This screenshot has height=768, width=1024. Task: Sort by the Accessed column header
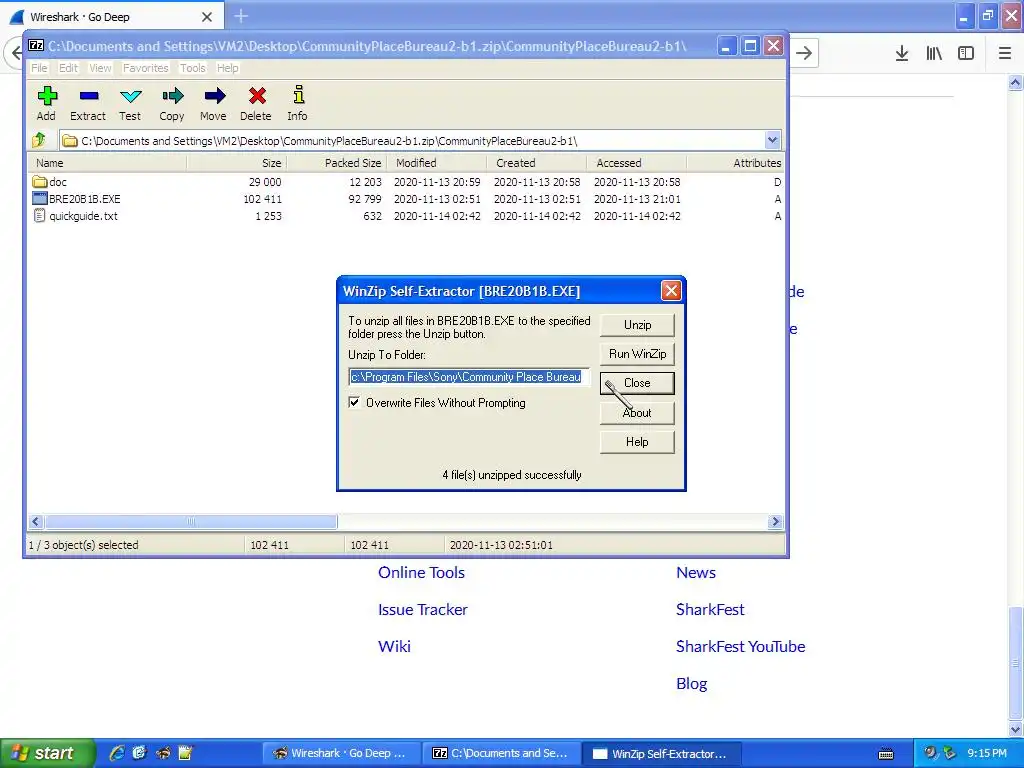(x=637, y=163)
